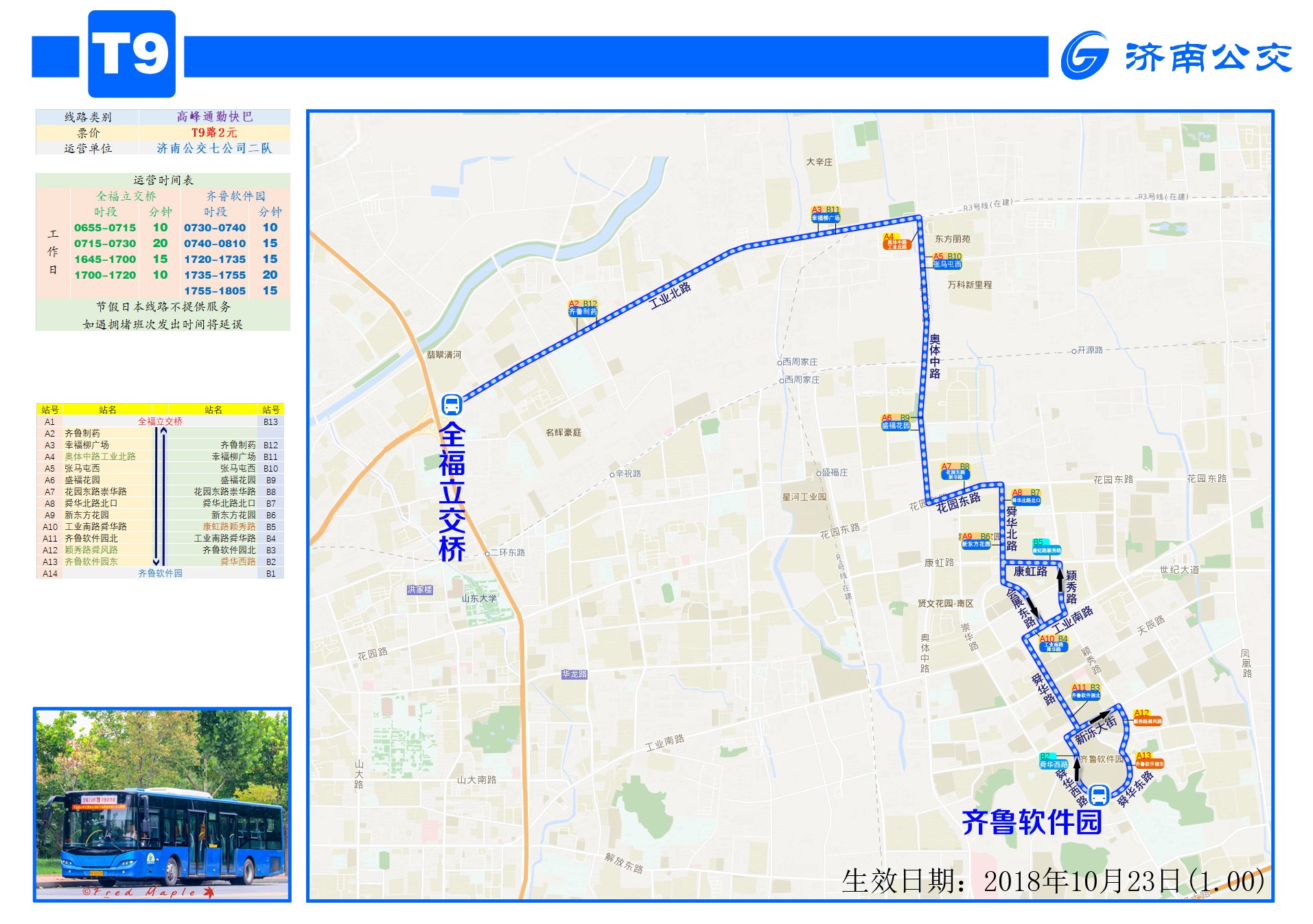The width and height of the screenshot is (1313, 924).
Task: Click the 舜华北路 road label on route
Action: (1011, 529)
